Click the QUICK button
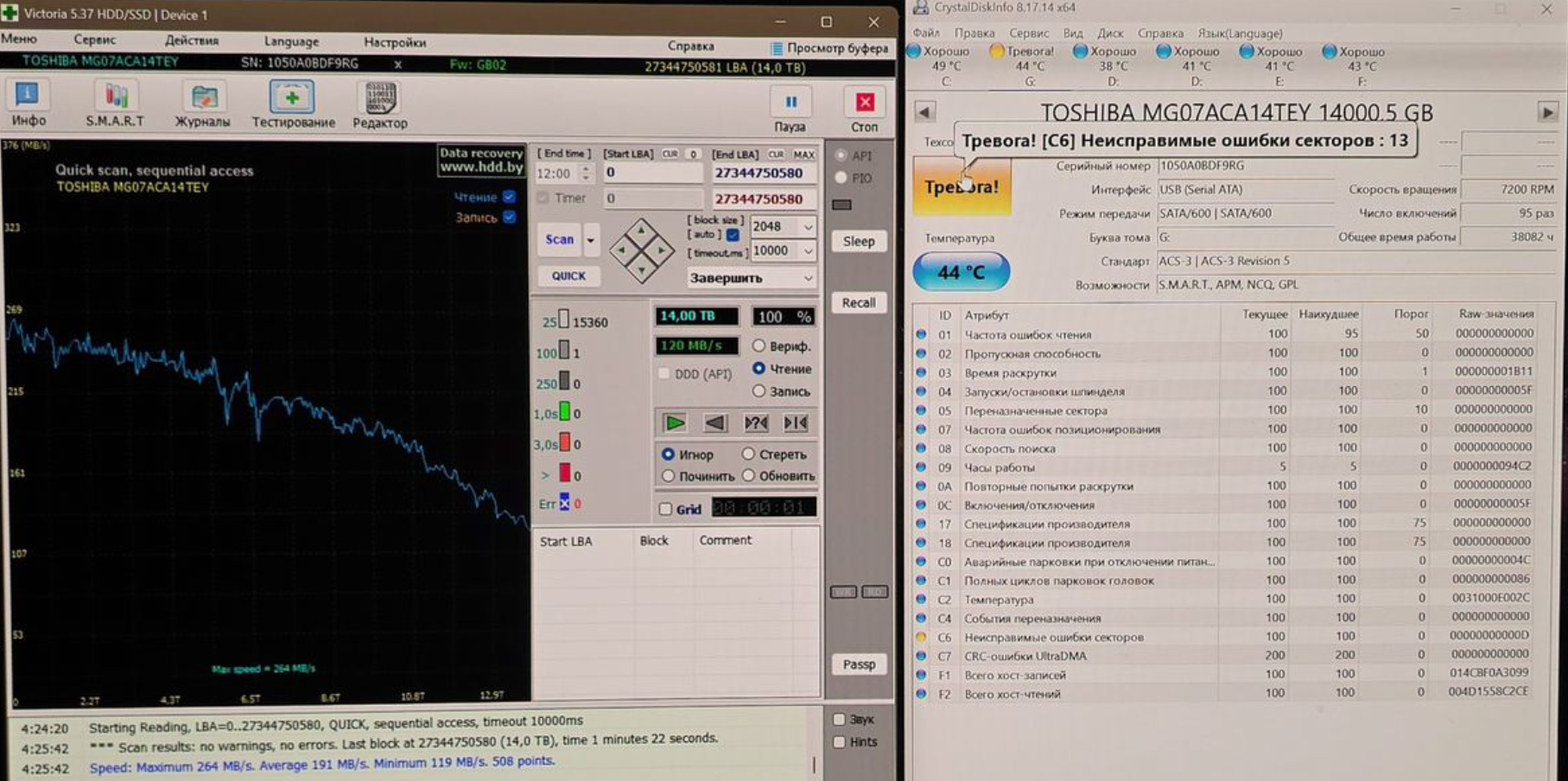 tap(568, 276)
